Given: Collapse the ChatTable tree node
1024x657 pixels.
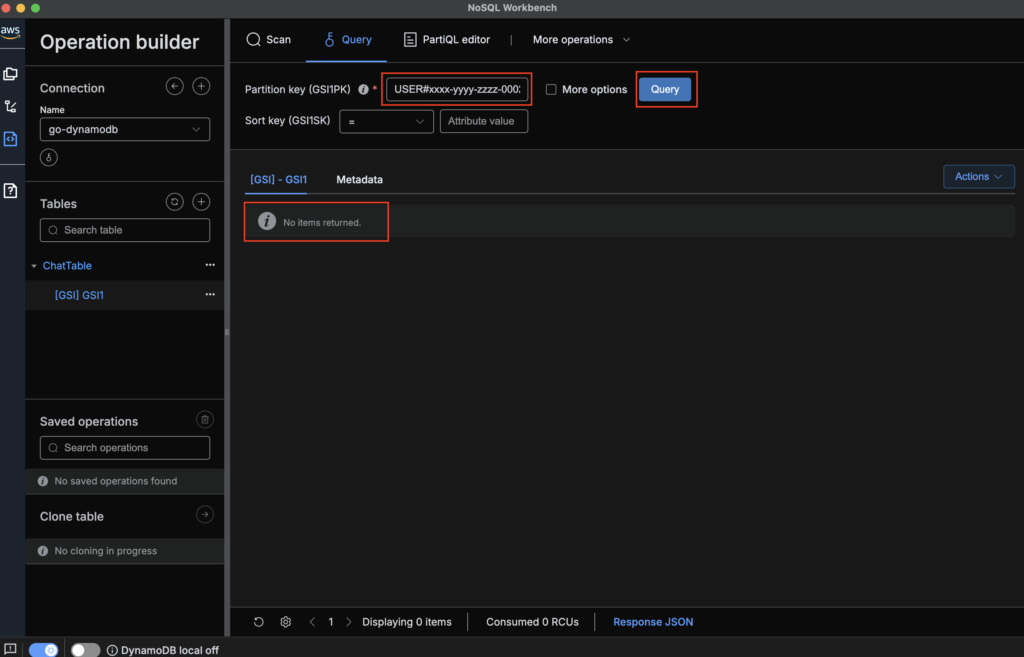Looking at the screenshot, I should point(34,266).
